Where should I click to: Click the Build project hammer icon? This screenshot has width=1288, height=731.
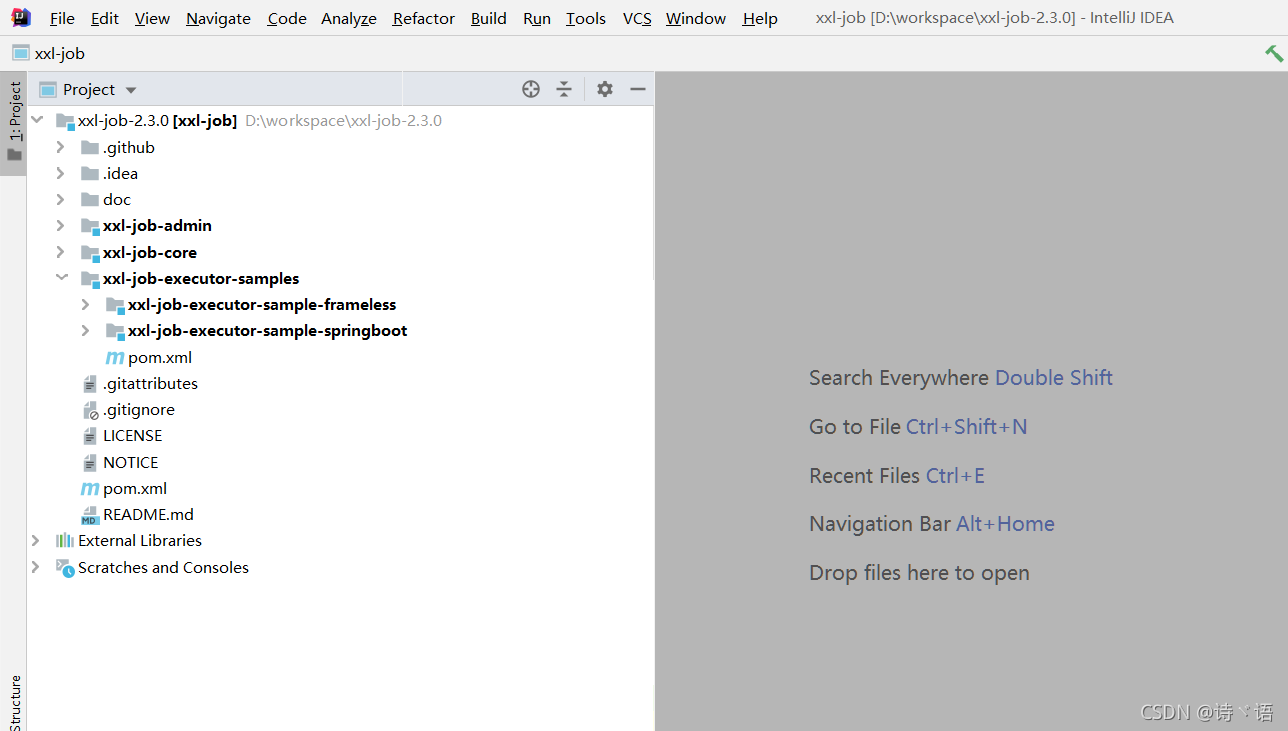(1273, 53)
